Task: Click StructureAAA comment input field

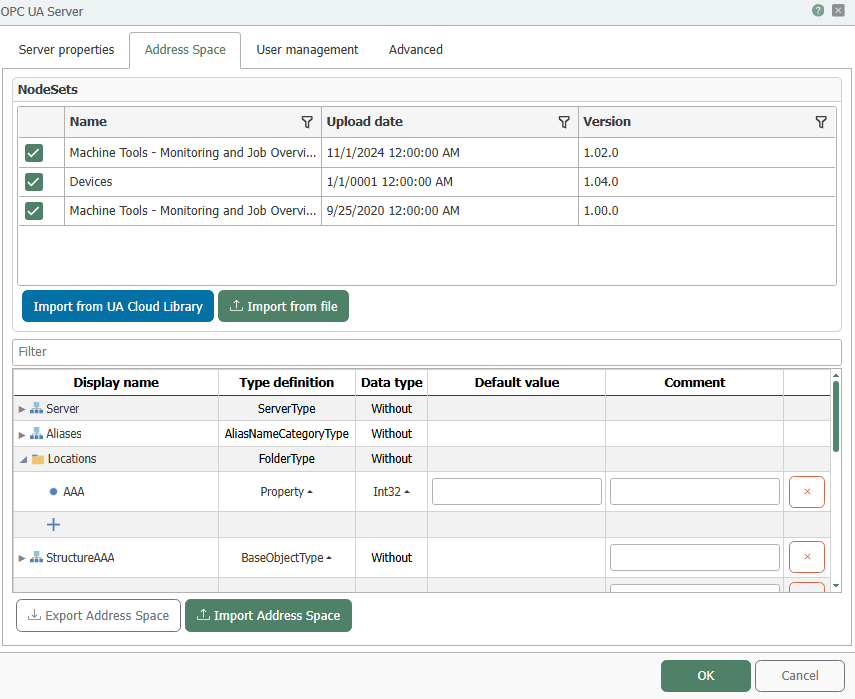Action: (x=695, y=557)
